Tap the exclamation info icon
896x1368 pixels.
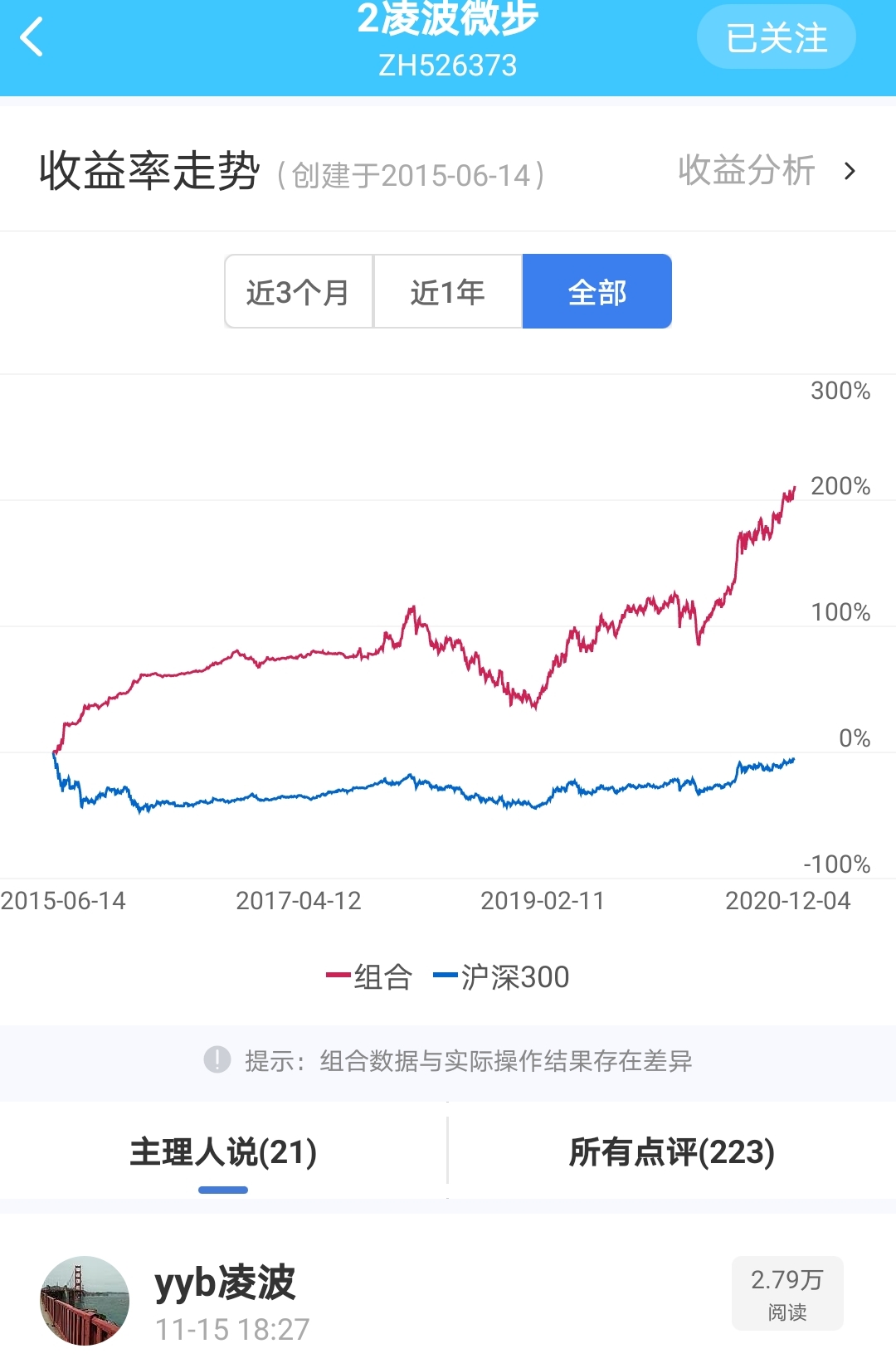tap(217, 1059)
